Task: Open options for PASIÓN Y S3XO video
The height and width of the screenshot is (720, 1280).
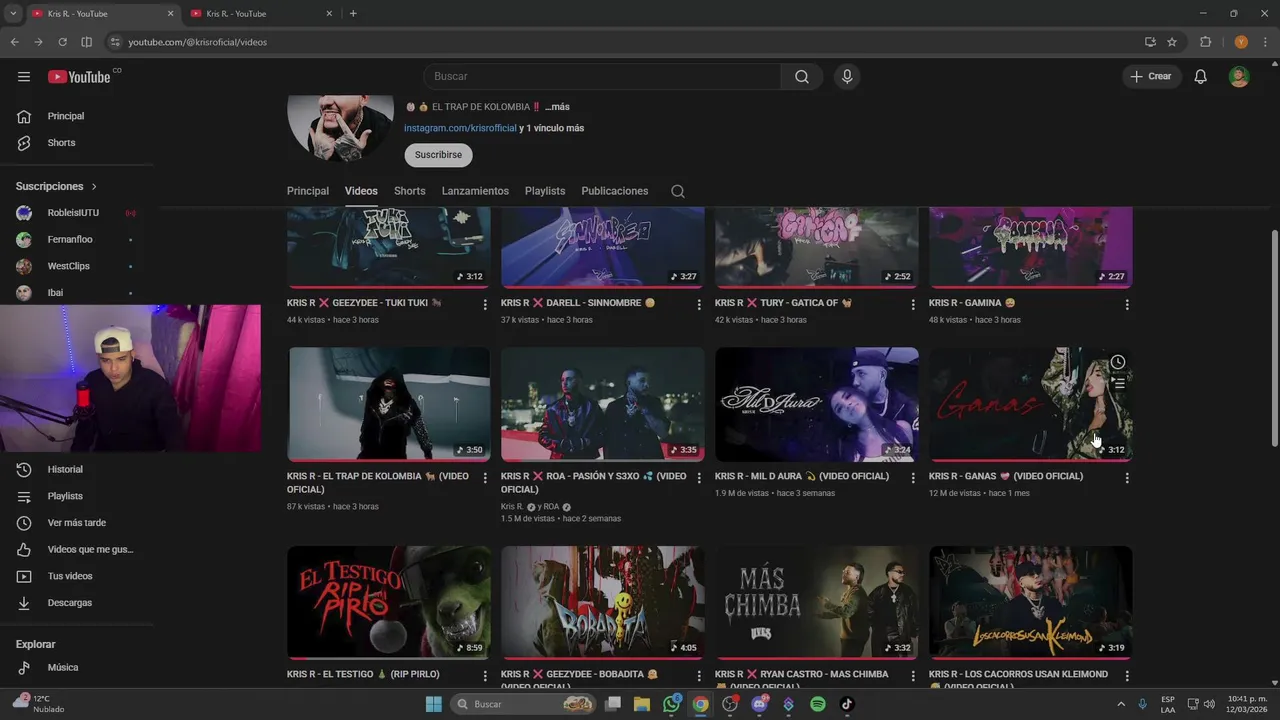Action: (699, 478)
